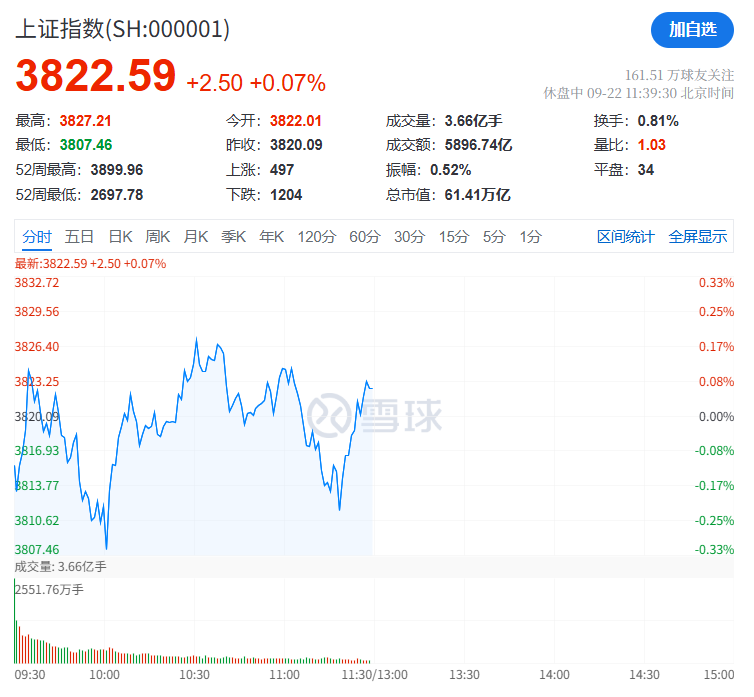The image size is (754, 697).
Task: Click the 10:30 peak on price line
Action: pyautogui.click(x=196, y=339)
